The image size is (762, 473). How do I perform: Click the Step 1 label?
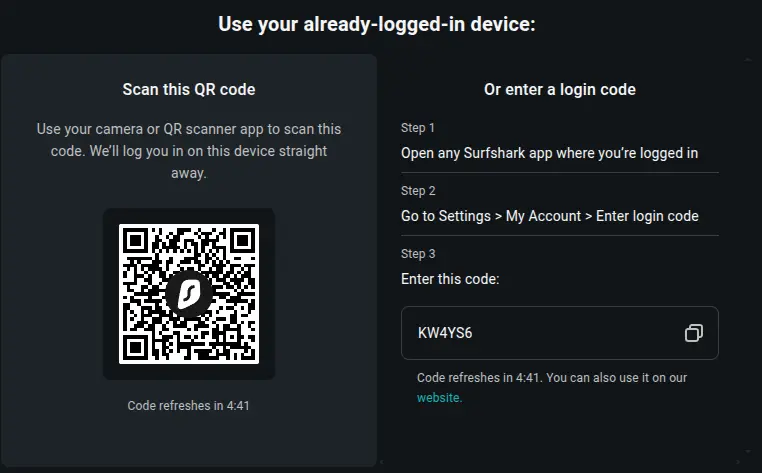(418, 128)
